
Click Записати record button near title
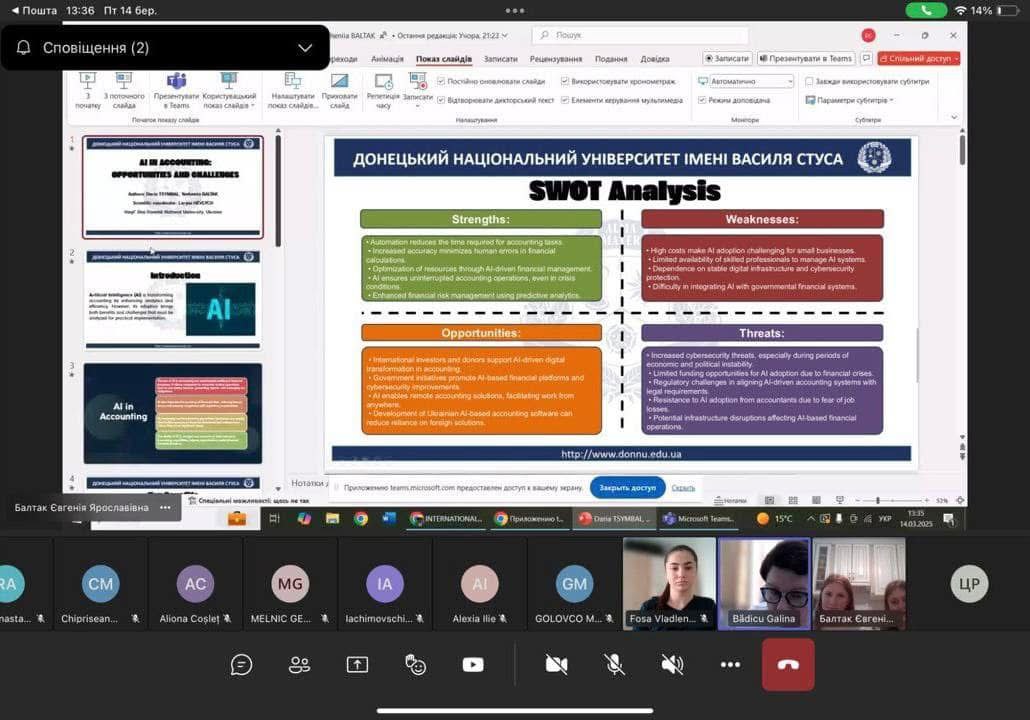(727, 58)
